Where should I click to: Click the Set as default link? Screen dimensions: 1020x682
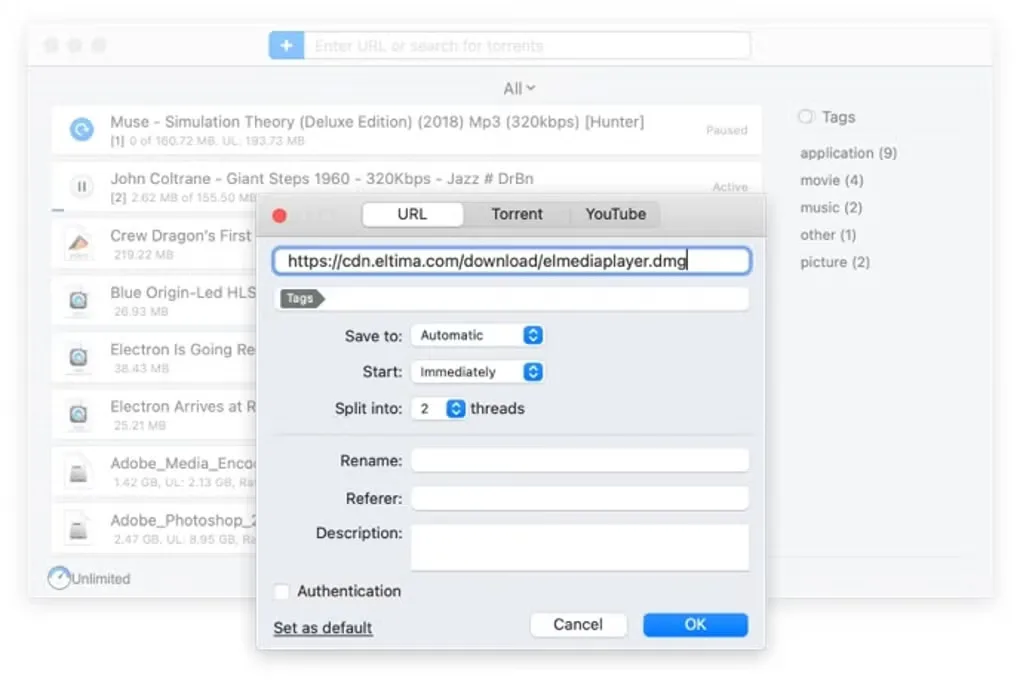[323, 628]
